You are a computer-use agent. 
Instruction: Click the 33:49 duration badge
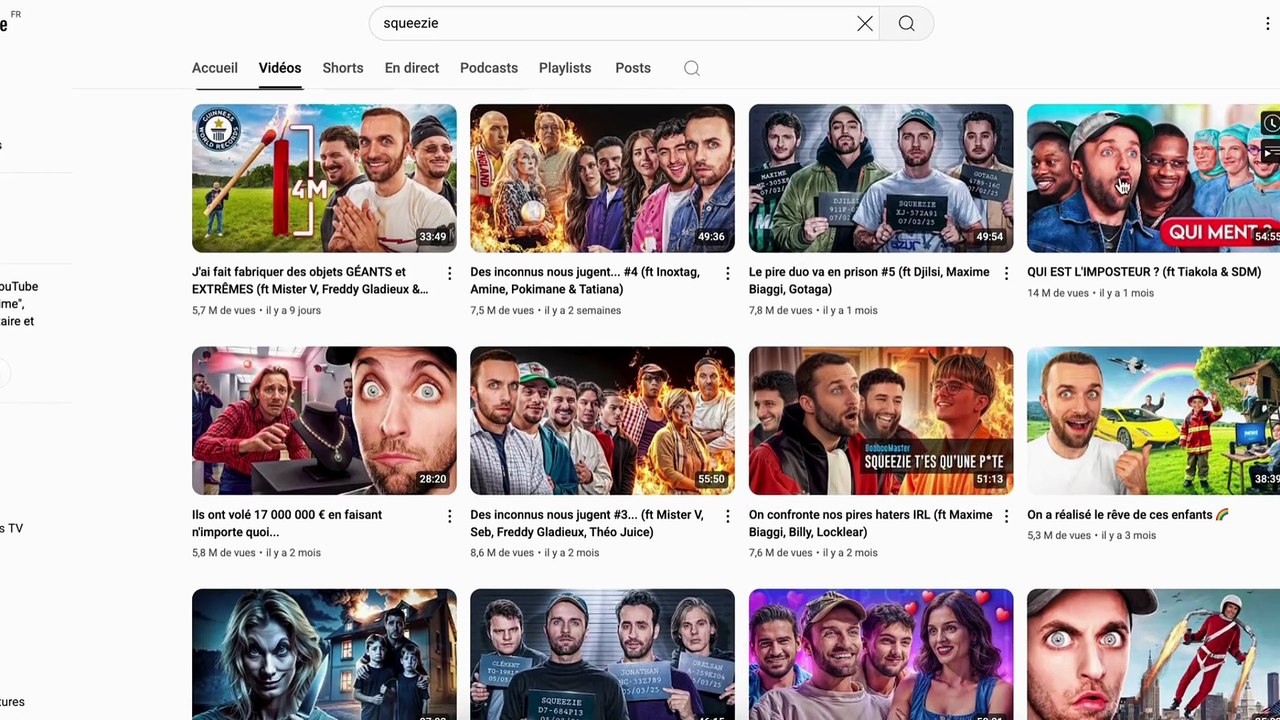pyautogui.click(x=433, y=237)
